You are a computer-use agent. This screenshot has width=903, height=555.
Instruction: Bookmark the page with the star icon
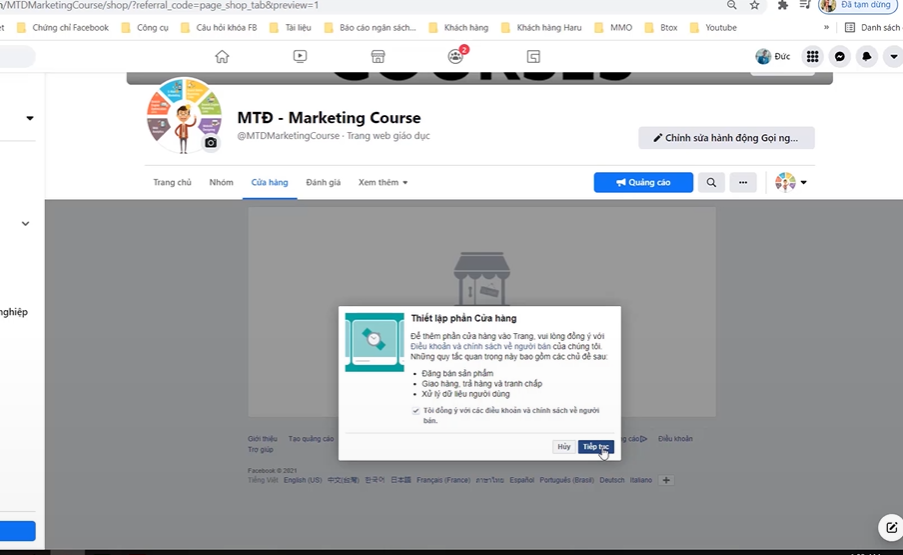pos(754,5)
